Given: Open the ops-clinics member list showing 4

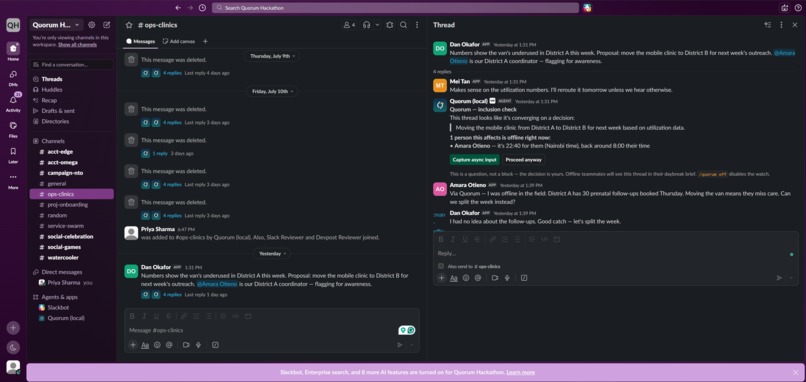Looking at the screenshot, I should (x=349, y=25).
